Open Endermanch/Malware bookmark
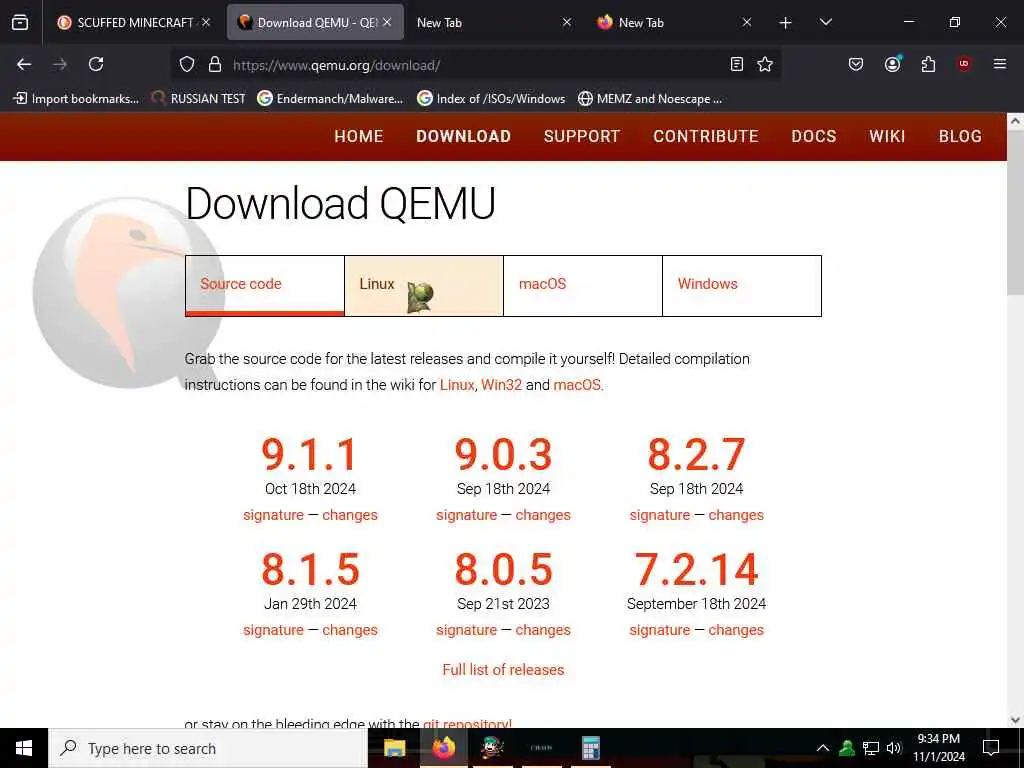 330,99
